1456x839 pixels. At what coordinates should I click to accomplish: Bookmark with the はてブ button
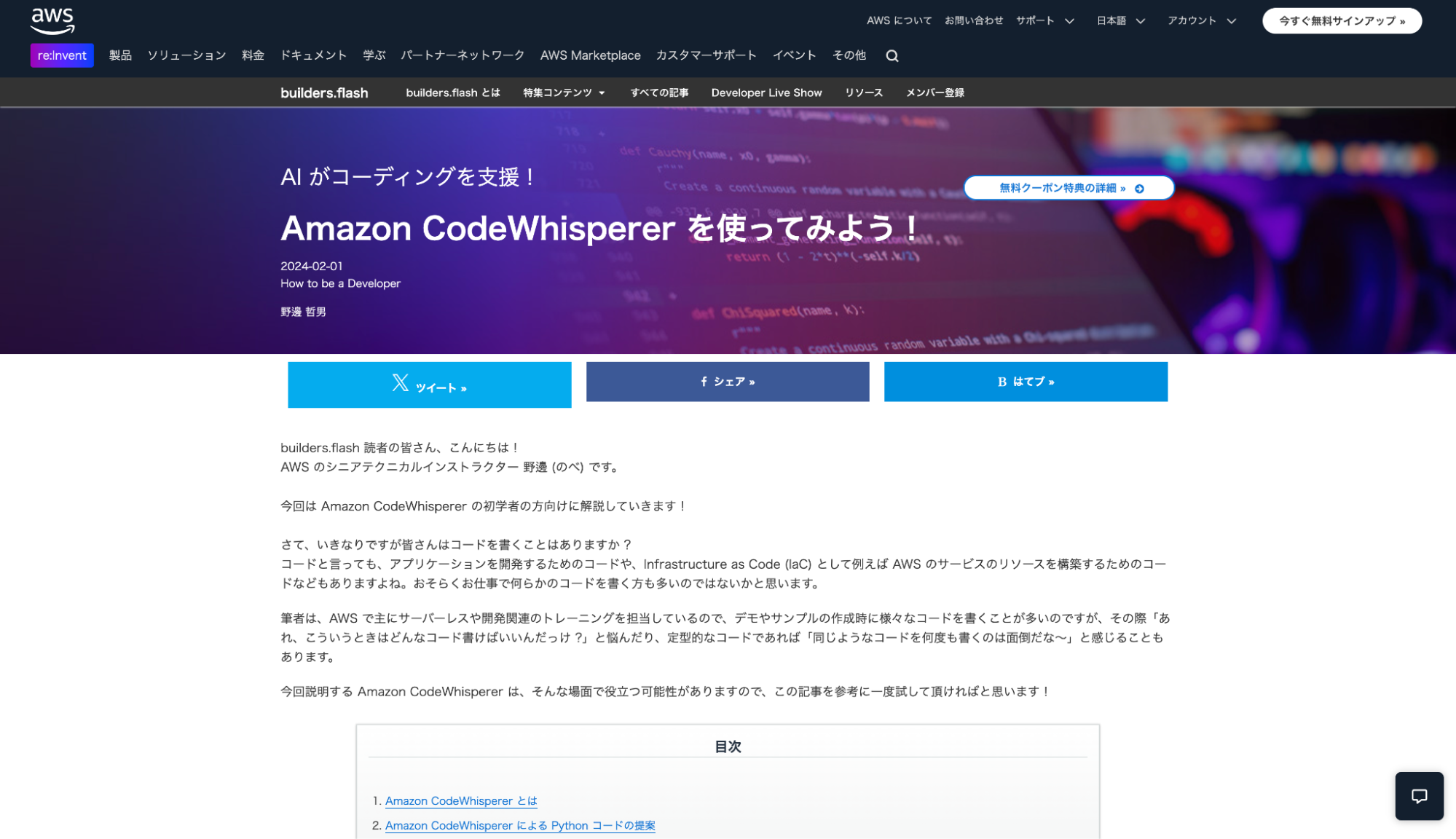[1026, 382]
